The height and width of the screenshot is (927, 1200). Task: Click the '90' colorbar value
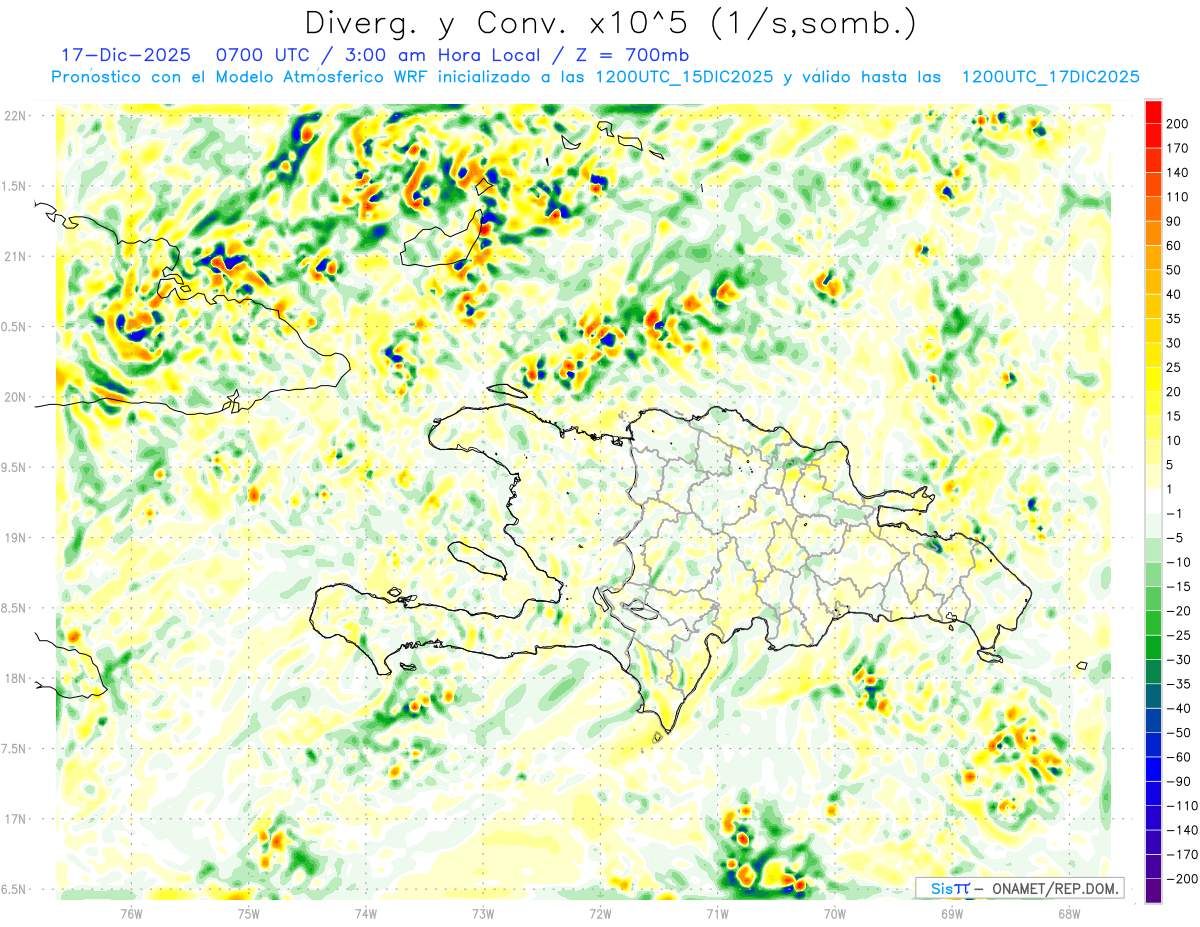[1174, 221]
